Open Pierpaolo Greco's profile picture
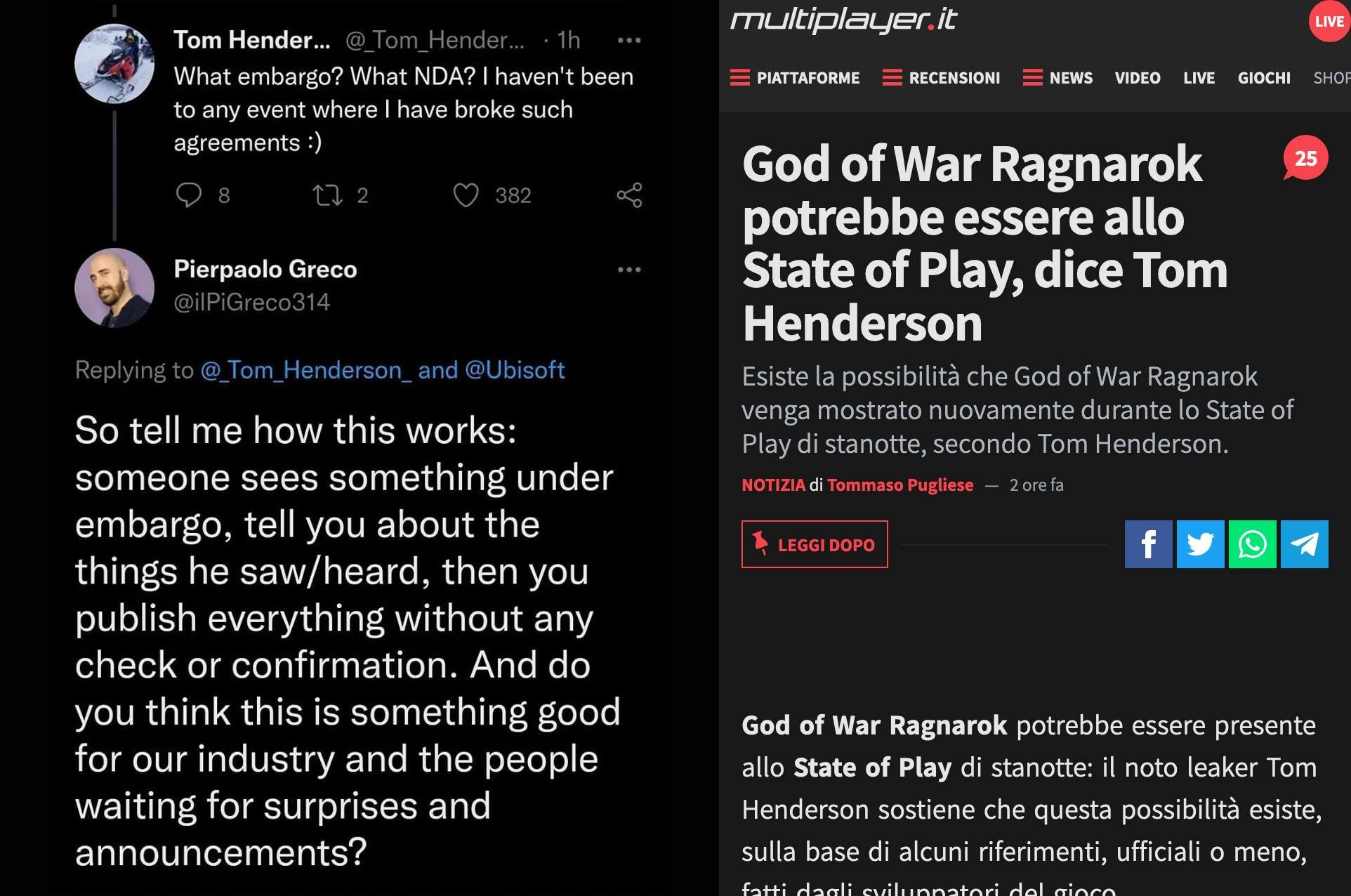Screen dimensions: 1351x896 coord(114,287)
